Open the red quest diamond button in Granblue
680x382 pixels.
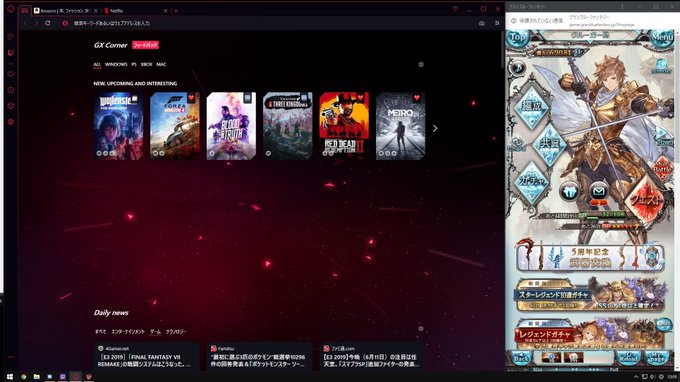(646, 200)
